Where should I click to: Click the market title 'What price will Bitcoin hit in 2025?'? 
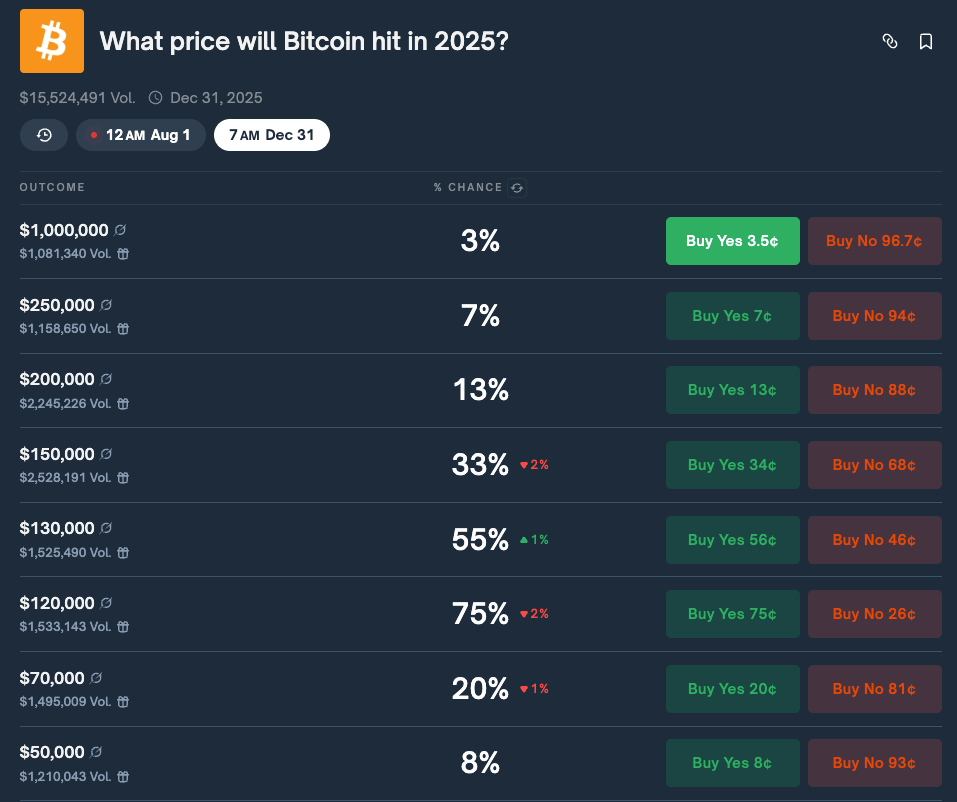(304, 41)
